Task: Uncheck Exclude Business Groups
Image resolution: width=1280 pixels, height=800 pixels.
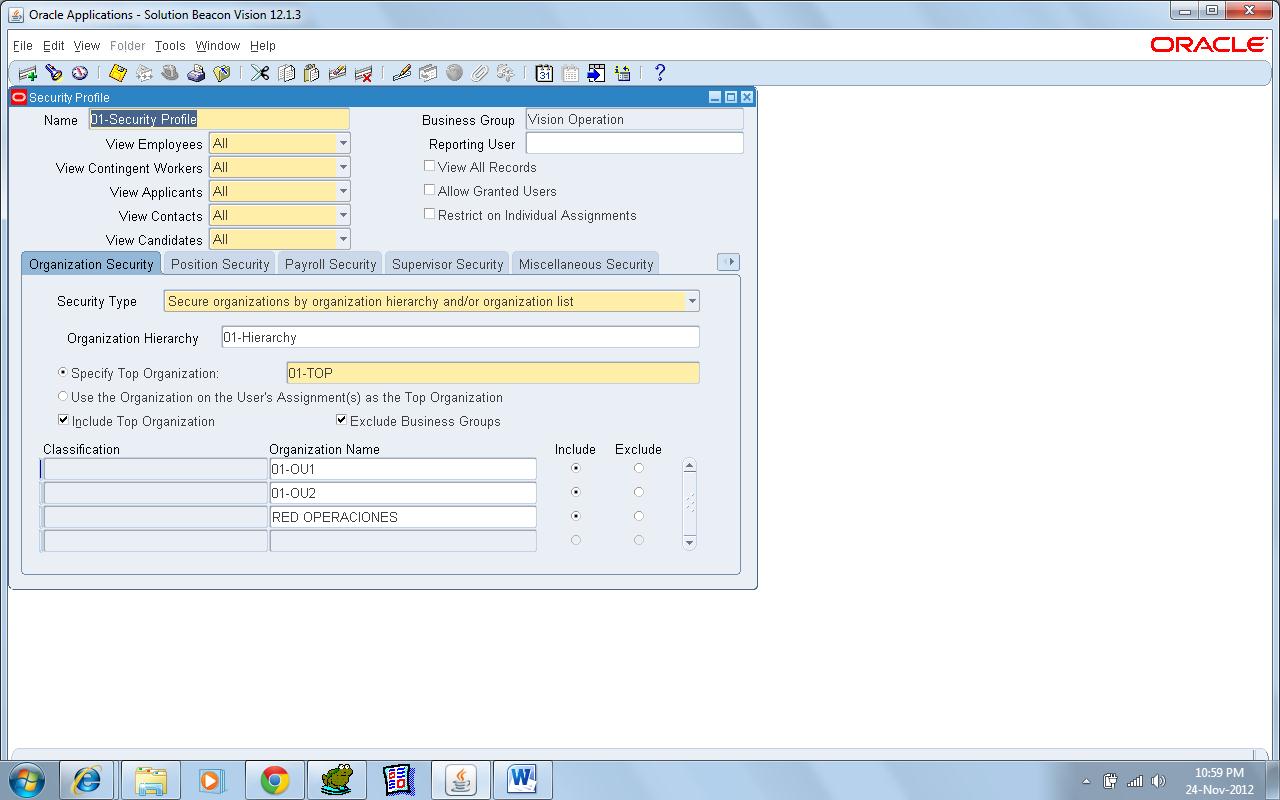Action: tap(341, 419)
